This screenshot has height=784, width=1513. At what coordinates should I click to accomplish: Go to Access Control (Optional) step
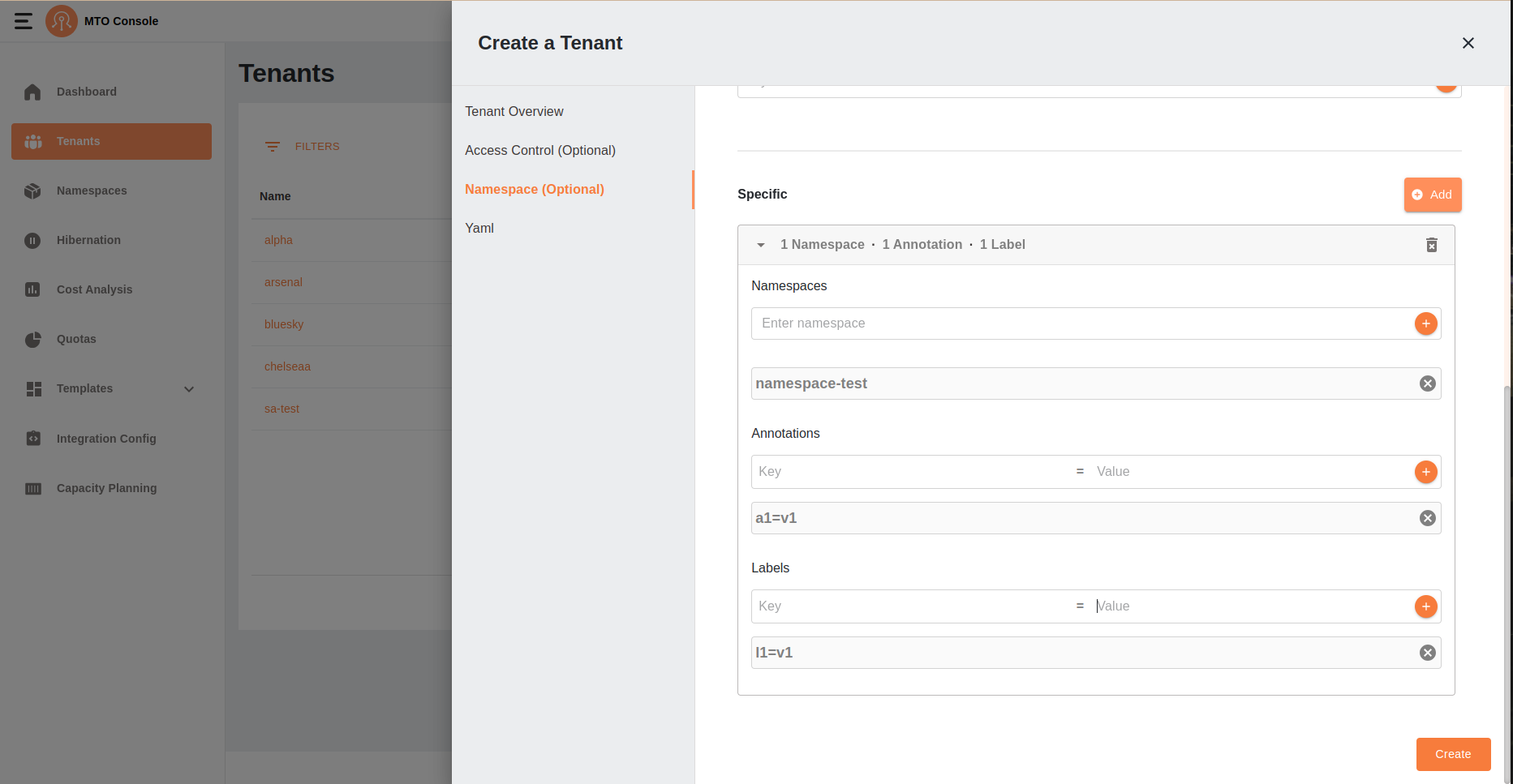(539, 151)
